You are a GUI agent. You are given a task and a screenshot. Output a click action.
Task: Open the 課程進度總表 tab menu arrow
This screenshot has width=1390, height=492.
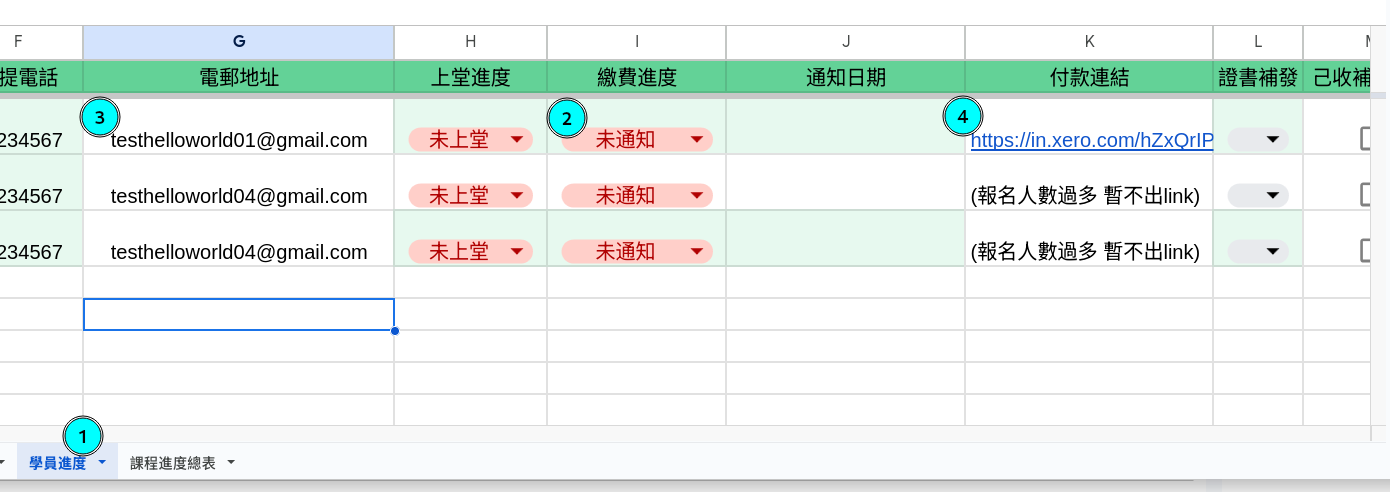pyautogui.click(x=231, y=463)
